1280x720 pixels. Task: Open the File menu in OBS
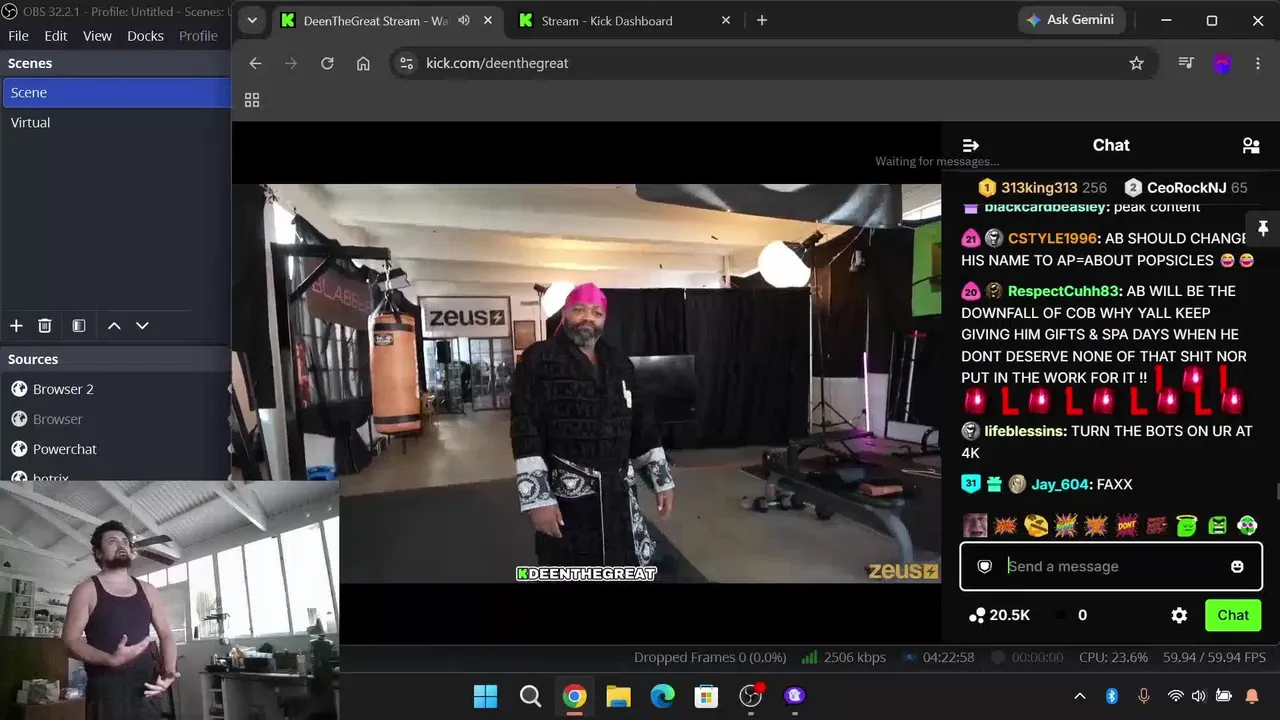tap(18, 36)
